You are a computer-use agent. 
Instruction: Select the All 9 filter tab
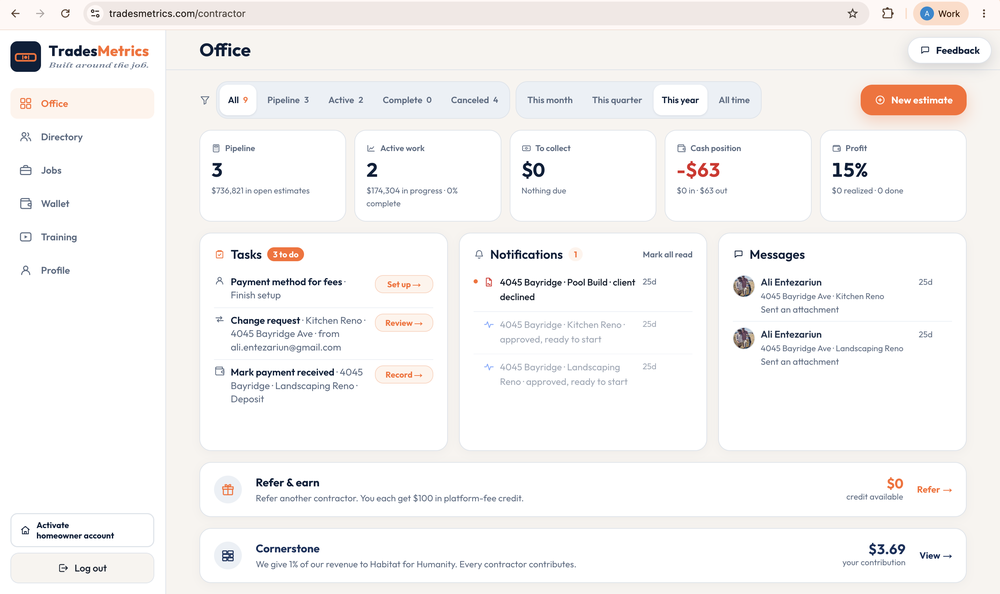(x=238, y=100)
